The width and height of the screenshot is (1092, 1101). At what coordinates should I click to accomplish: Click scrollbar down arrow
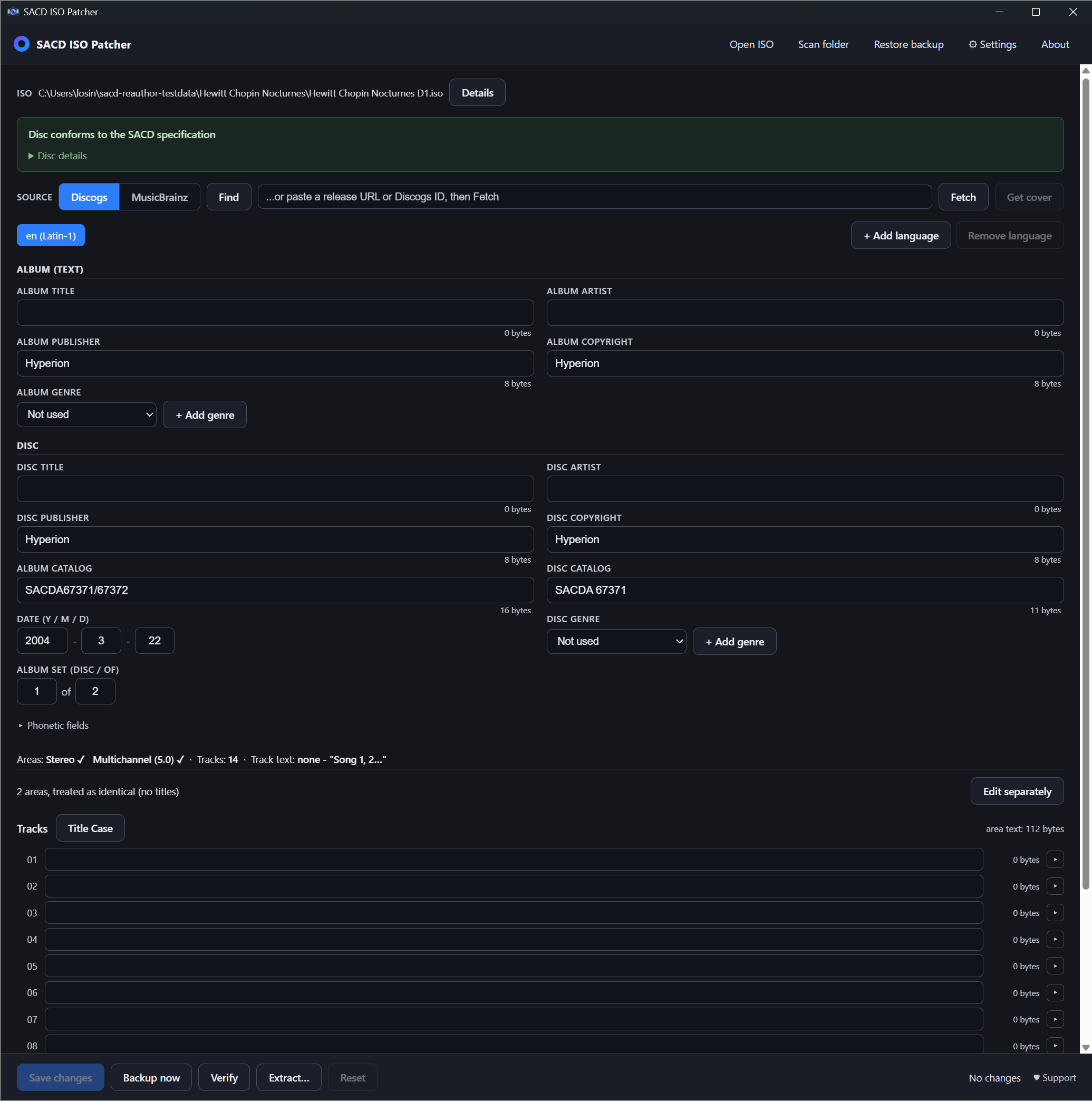(1085, 1047)
